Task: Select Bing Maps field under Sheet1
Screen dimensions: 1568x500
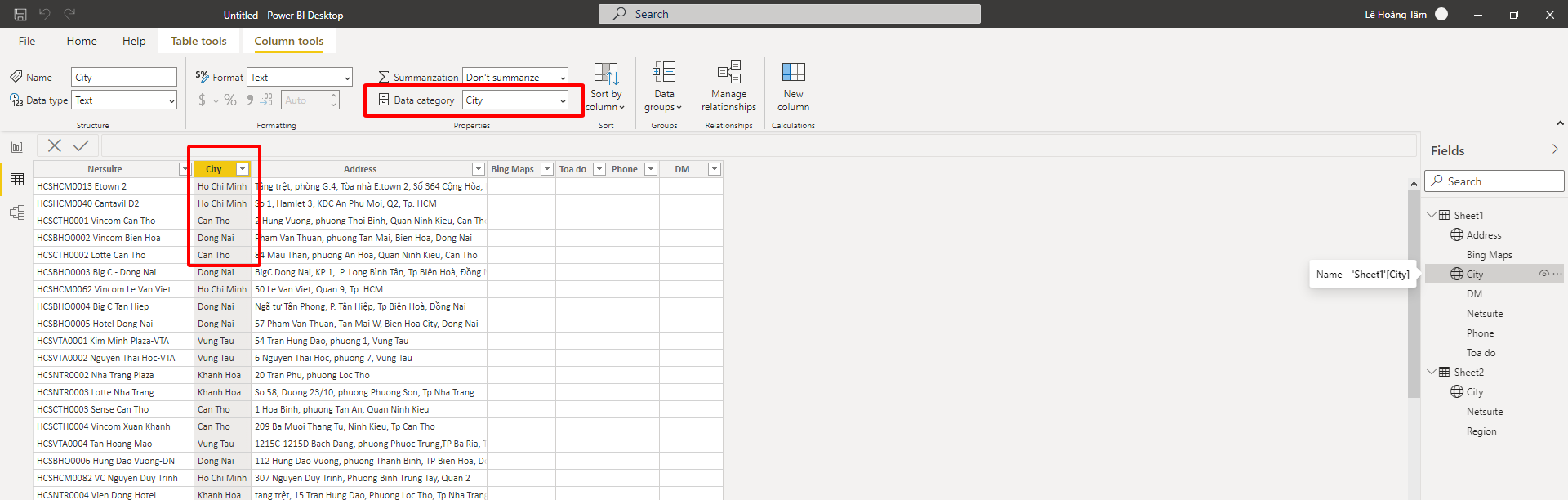Action: pyautogui.click(x=1489, y=254)
